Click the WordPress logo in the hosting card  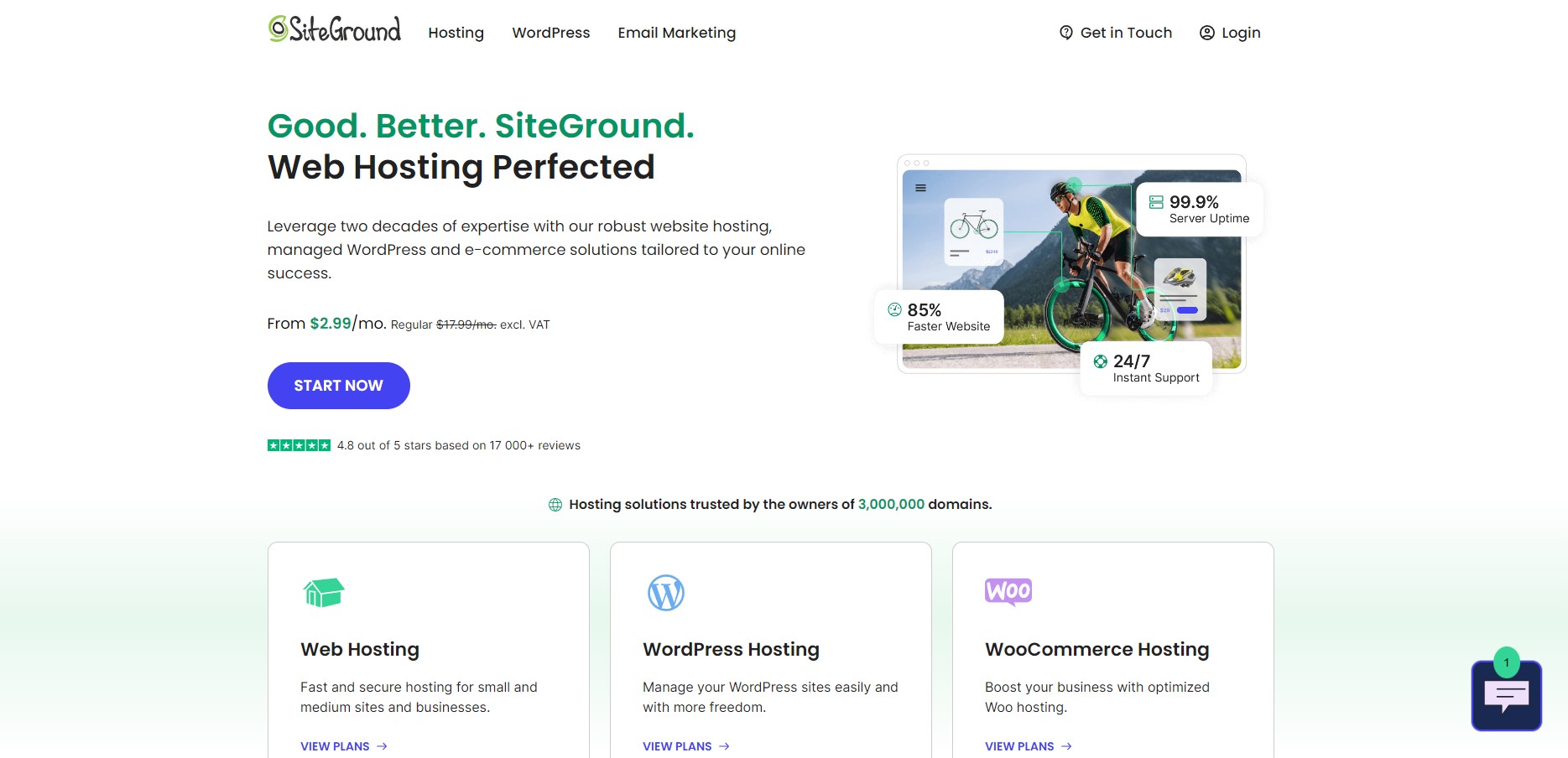[666, 592]
